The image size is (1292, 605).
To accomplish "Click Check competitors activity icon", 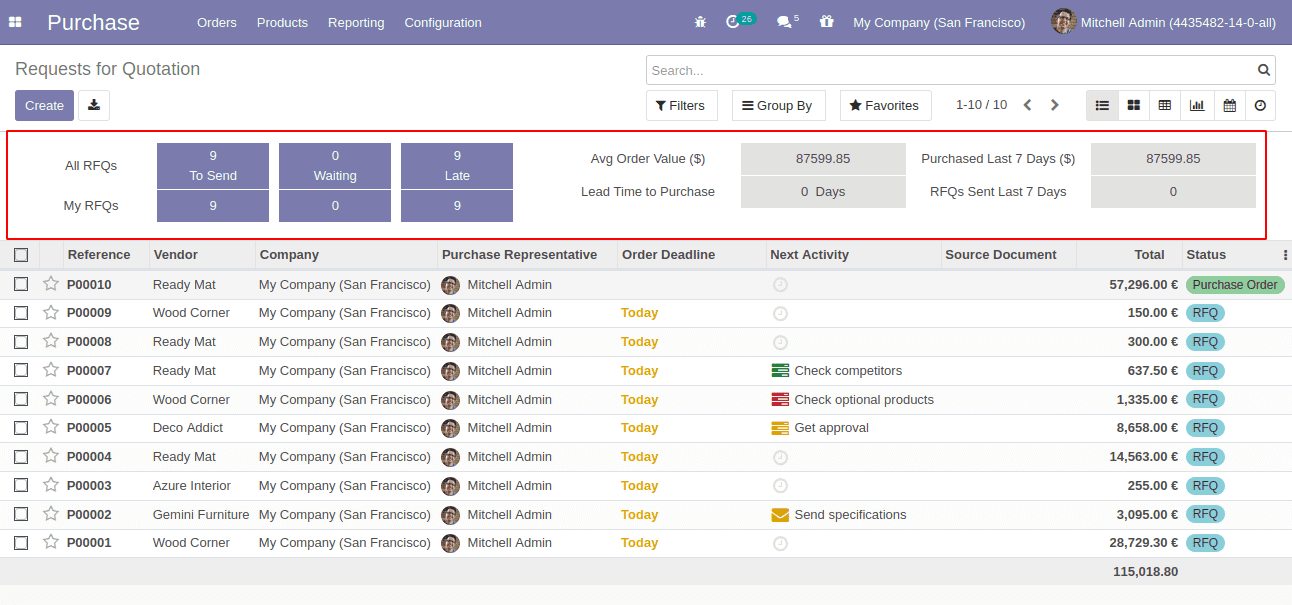I will [780, 370].
